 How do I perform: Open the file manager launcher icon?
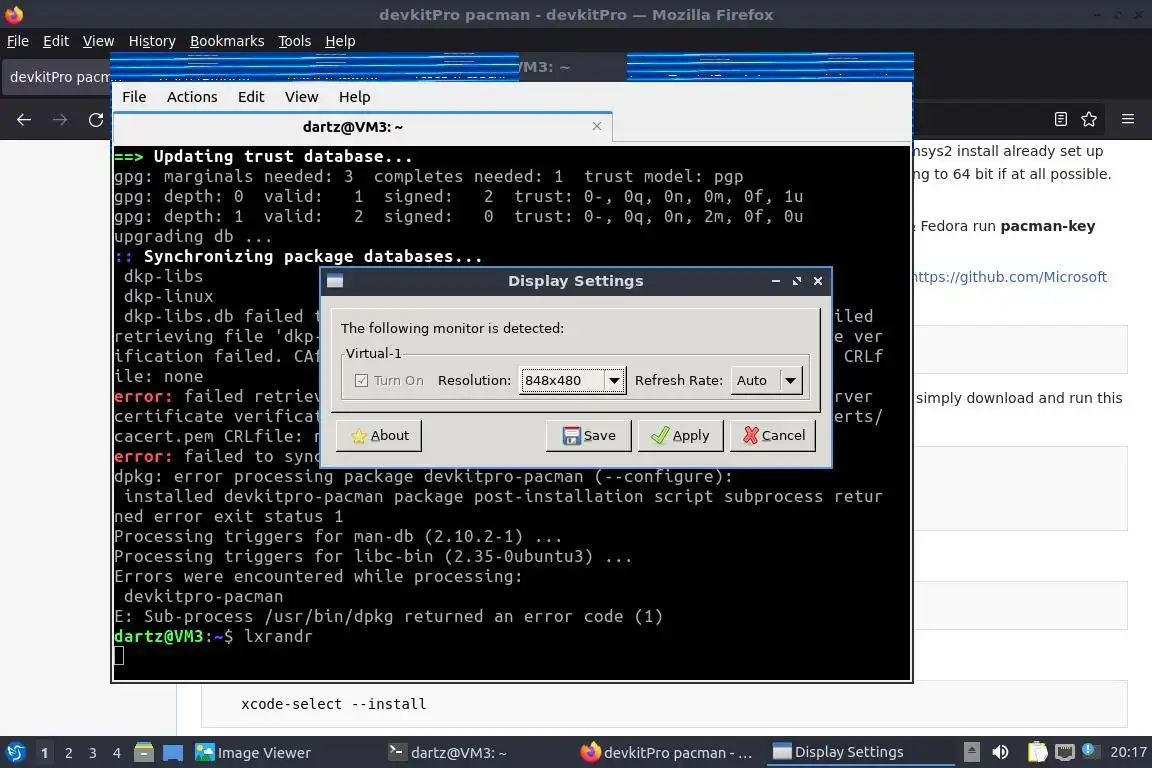coord(144,752)
